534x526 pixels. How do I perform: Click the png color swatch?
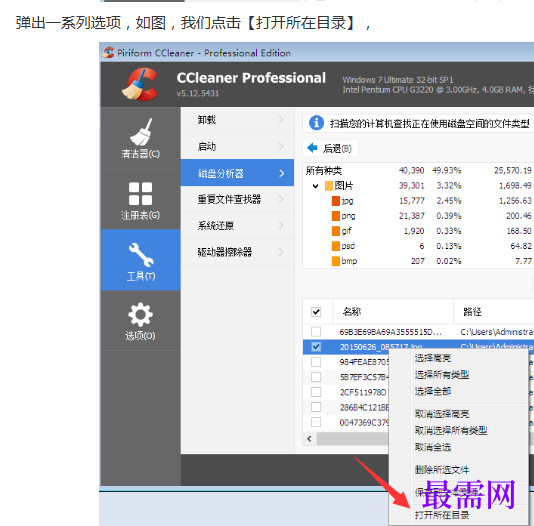pyautogui.click(x=336, y=216)
